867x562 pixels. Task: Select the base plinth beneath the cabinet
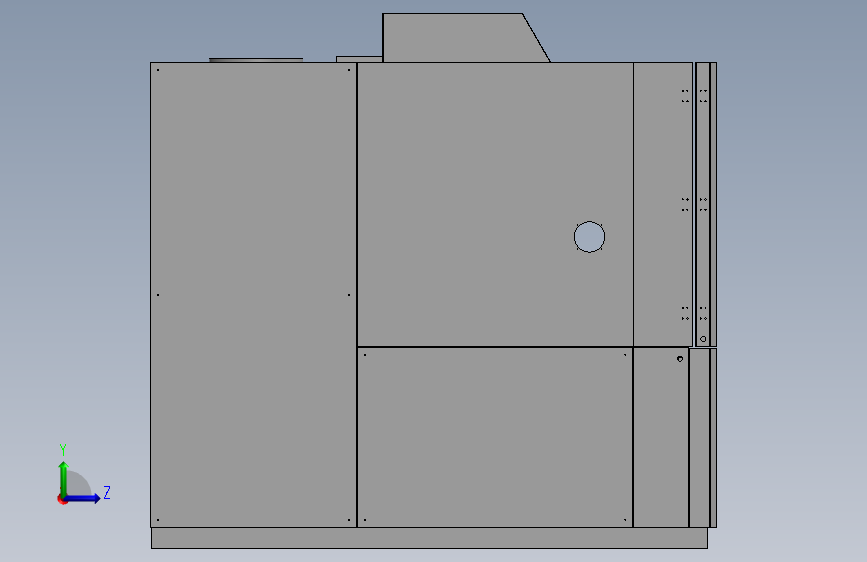pyautogui.click(x=429, y=538)
